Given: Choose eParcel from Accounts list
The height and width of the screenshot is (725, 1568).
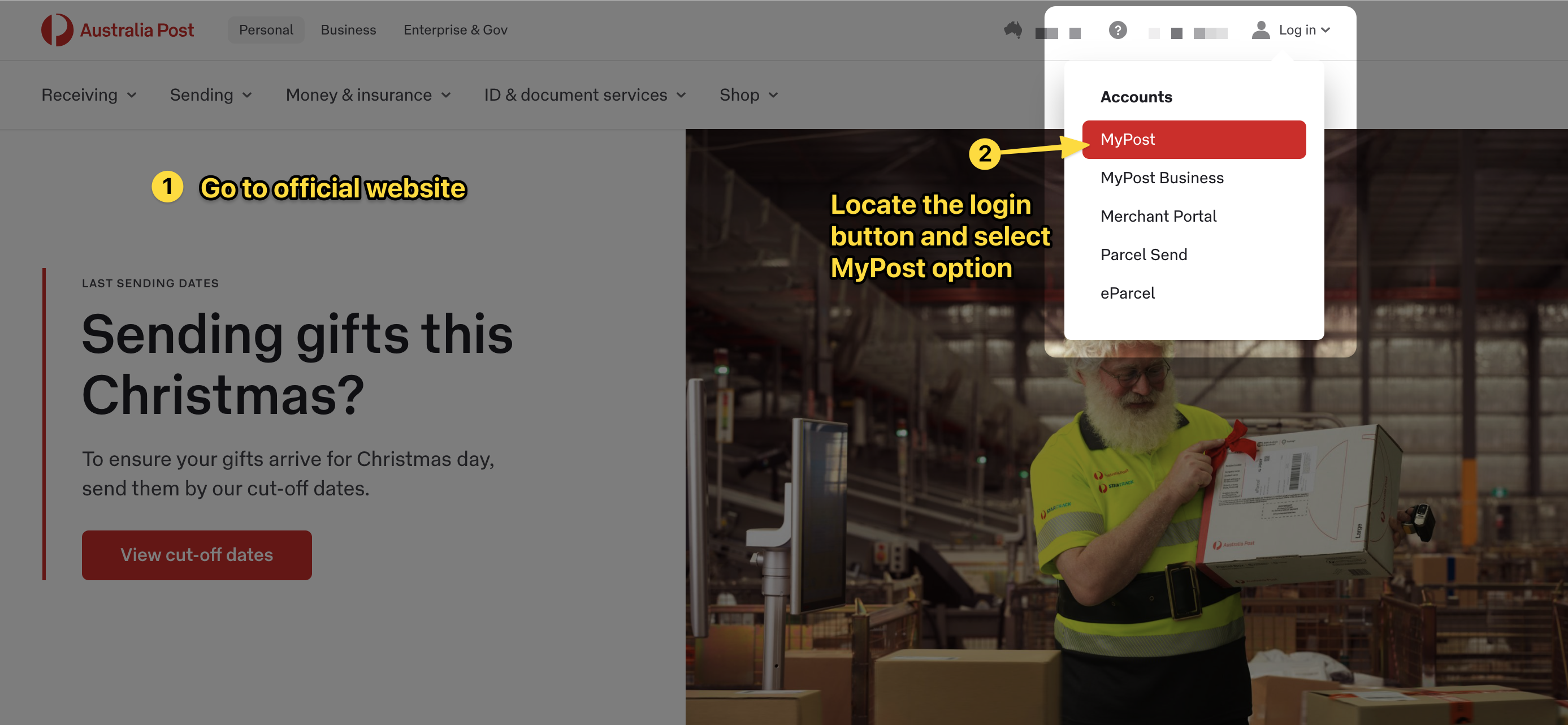Looking at the screenshot, I should pos(1127,293).
